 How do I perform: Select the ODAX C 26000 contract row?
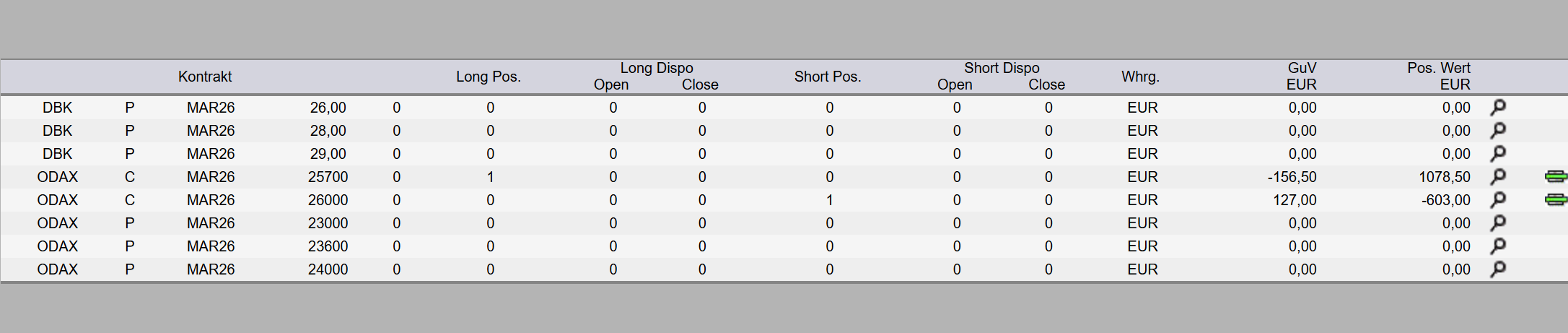(211, 200)
